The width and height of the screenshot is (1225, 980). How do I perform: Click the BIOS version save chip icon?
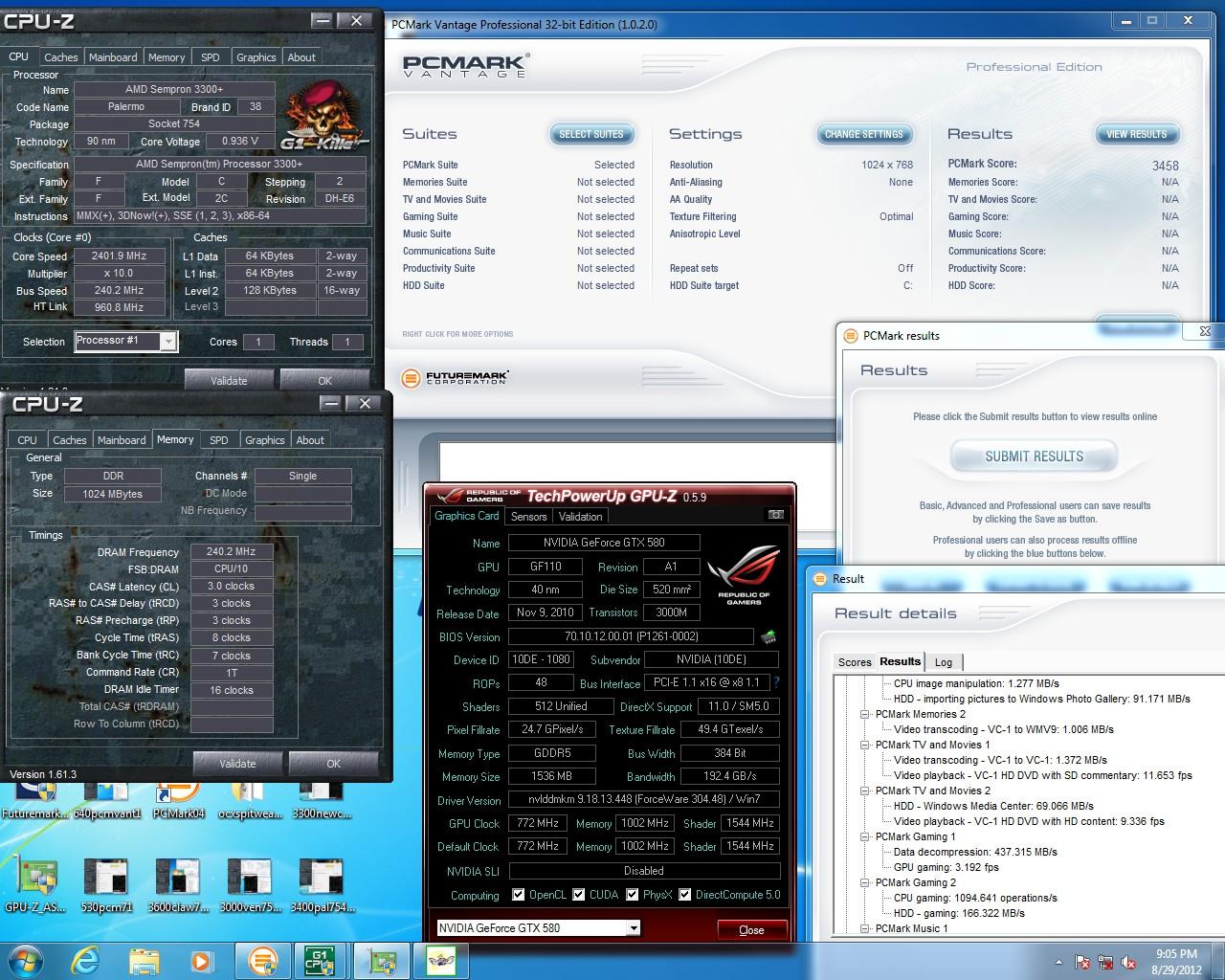tap(768, 636)
